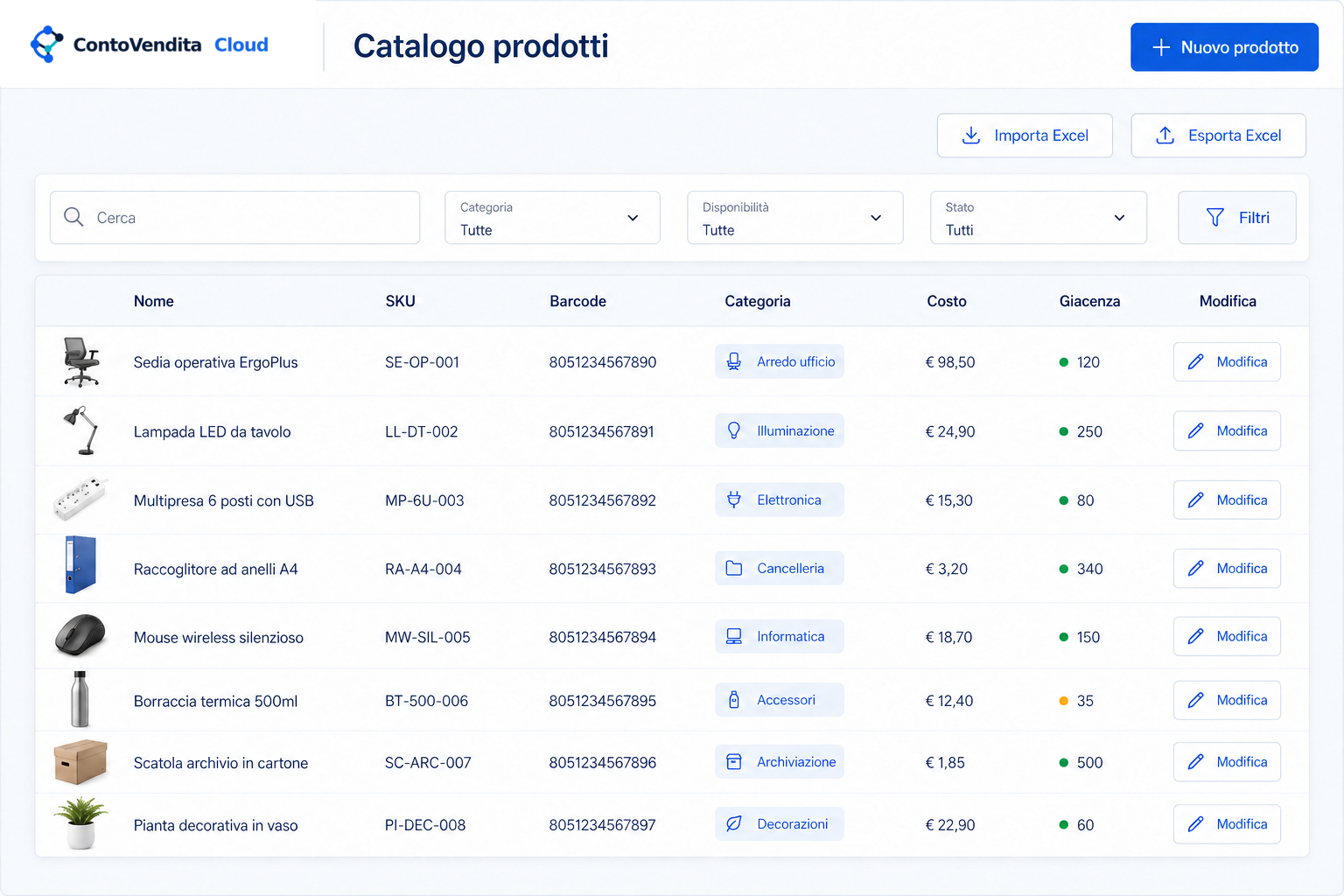Open the Stato filter dropdown

(1039, 218)
